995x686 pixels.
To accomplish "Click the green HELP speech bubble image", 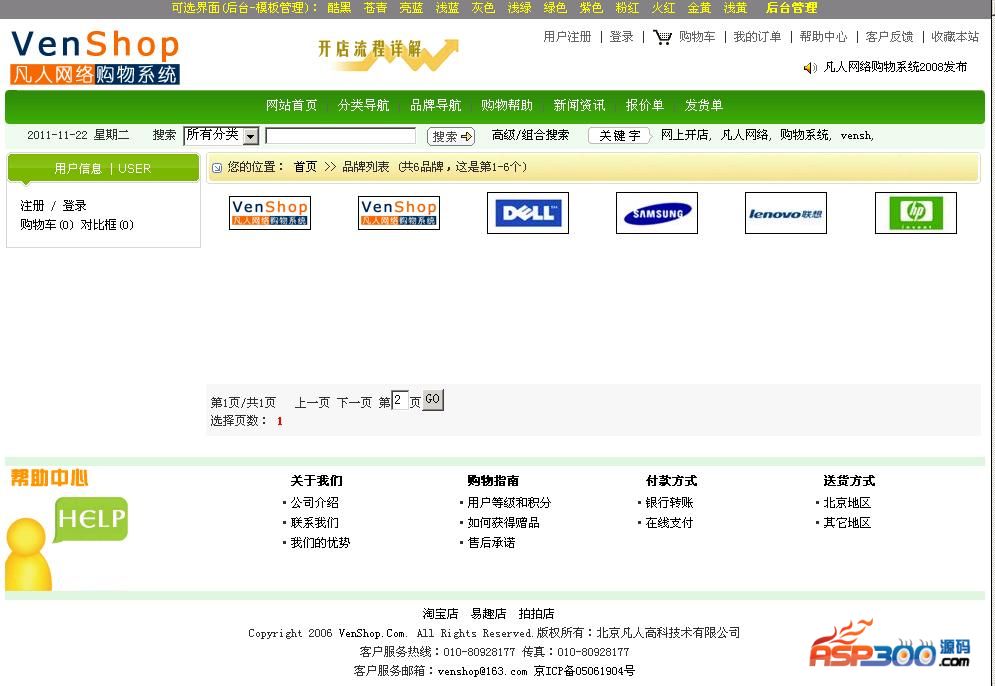I will (x=91, y=519).
